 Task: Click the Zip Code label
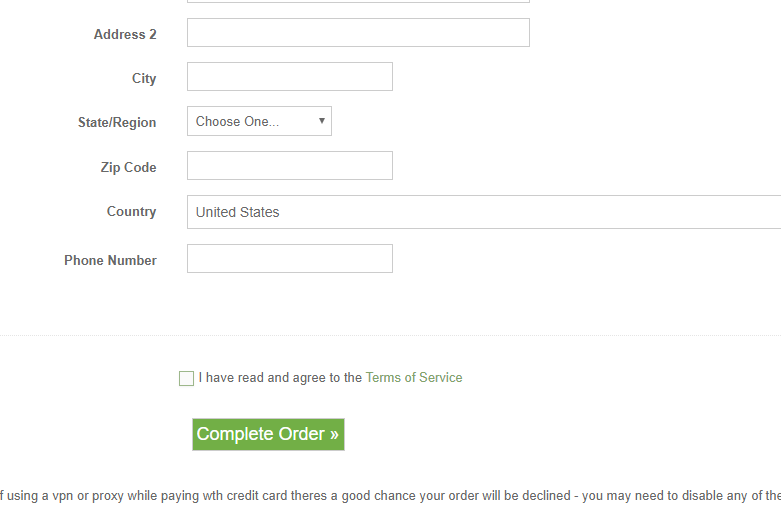(129, 167)
